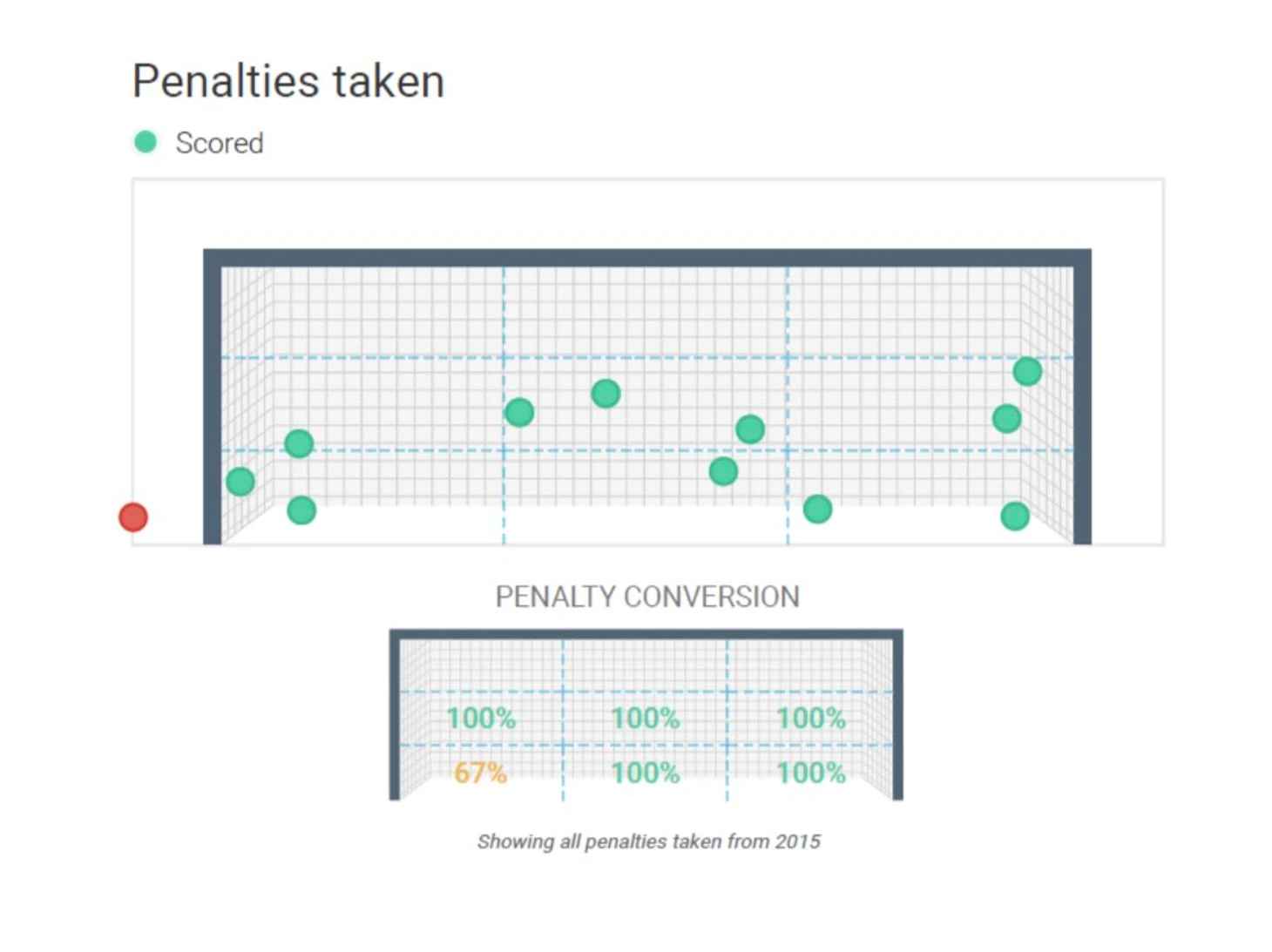Click the green dot at bottom right corner

[x=1015, y=517]
